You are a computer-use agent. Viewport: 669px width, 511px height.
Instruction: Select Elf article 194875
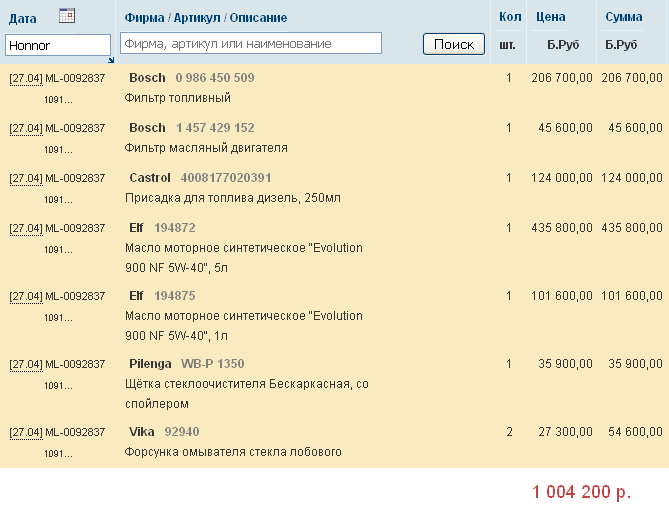tap(175, 296)
